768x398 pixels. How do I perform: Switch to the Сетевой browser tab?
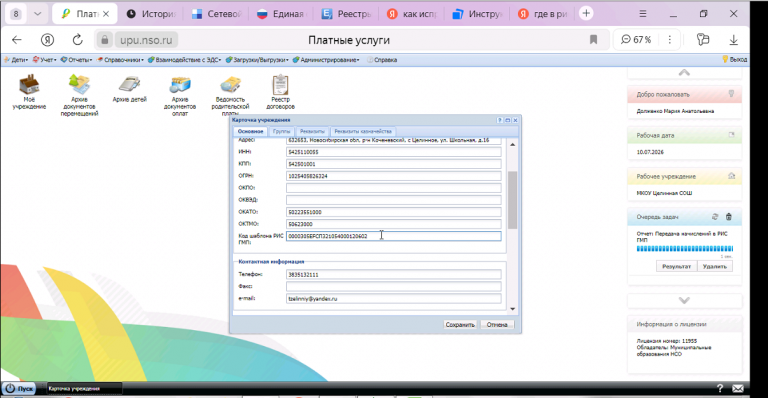click(216, 14)
